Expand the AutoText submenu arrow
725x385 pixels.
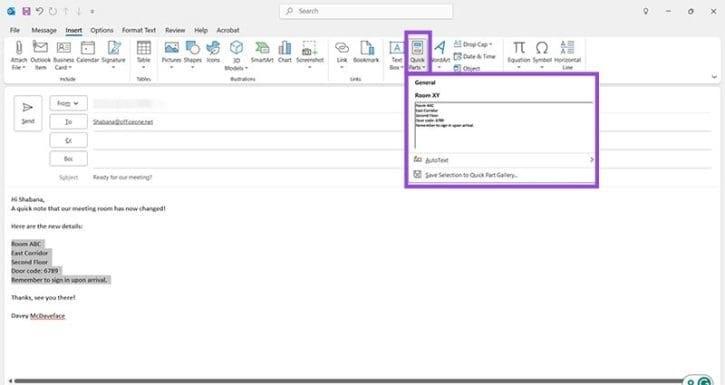[x=591, y=160]
